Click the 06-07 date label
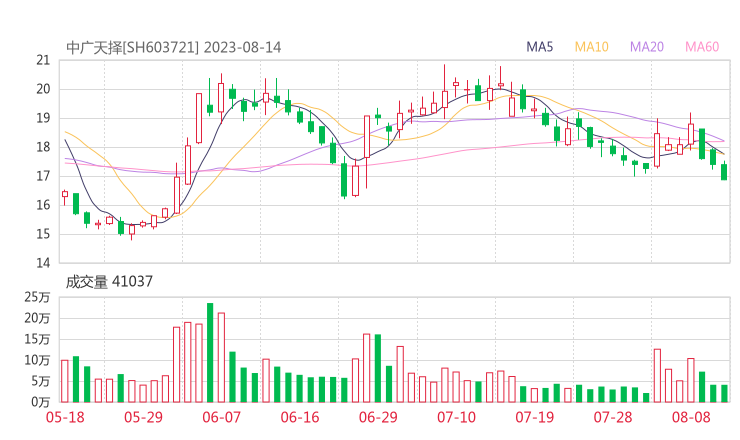The width and height of the screenshot is (740, 440). tap(221, 417)
